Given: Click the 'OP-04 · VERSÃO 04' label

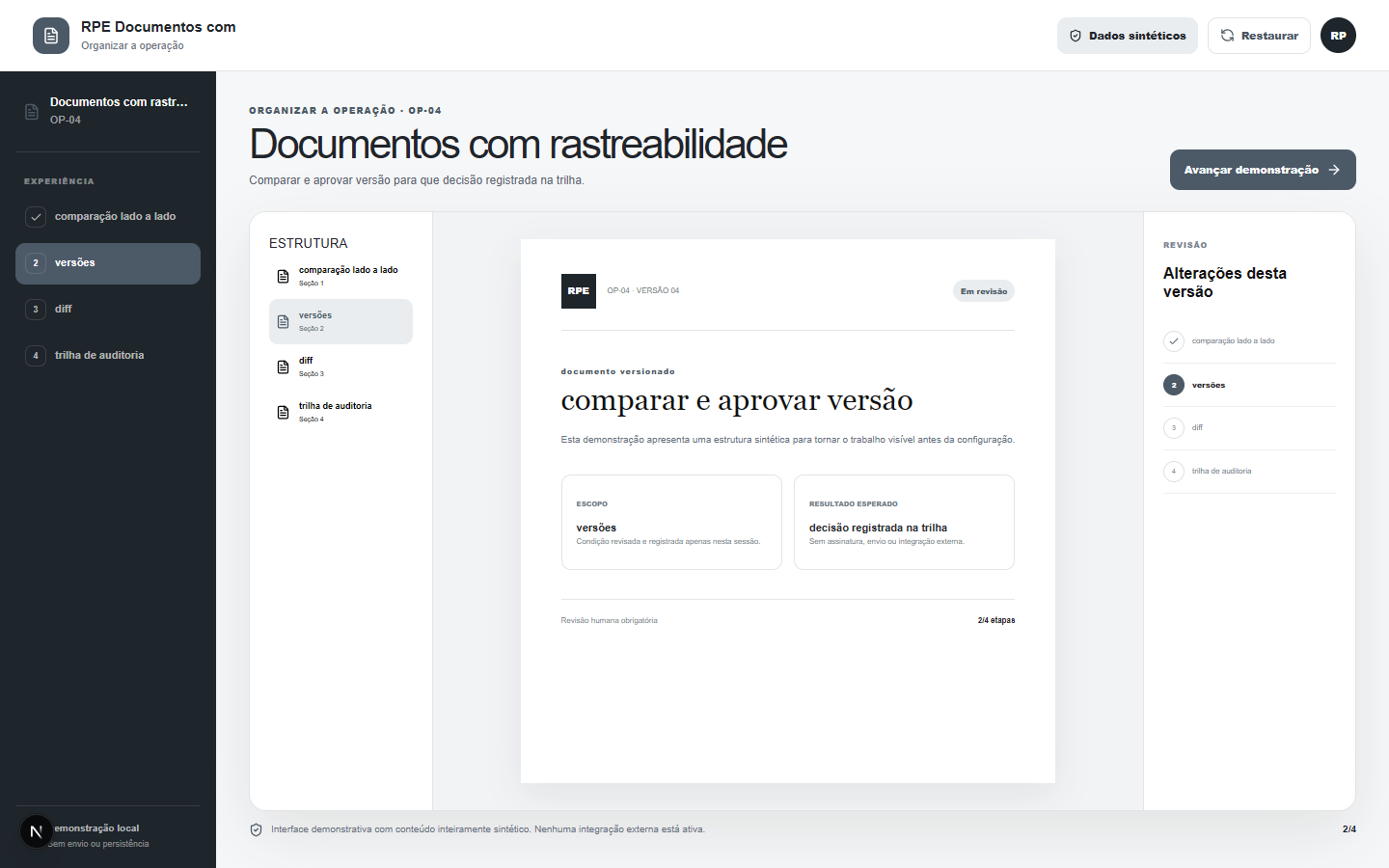Looking at the screenshot, I should click(643, 291).
